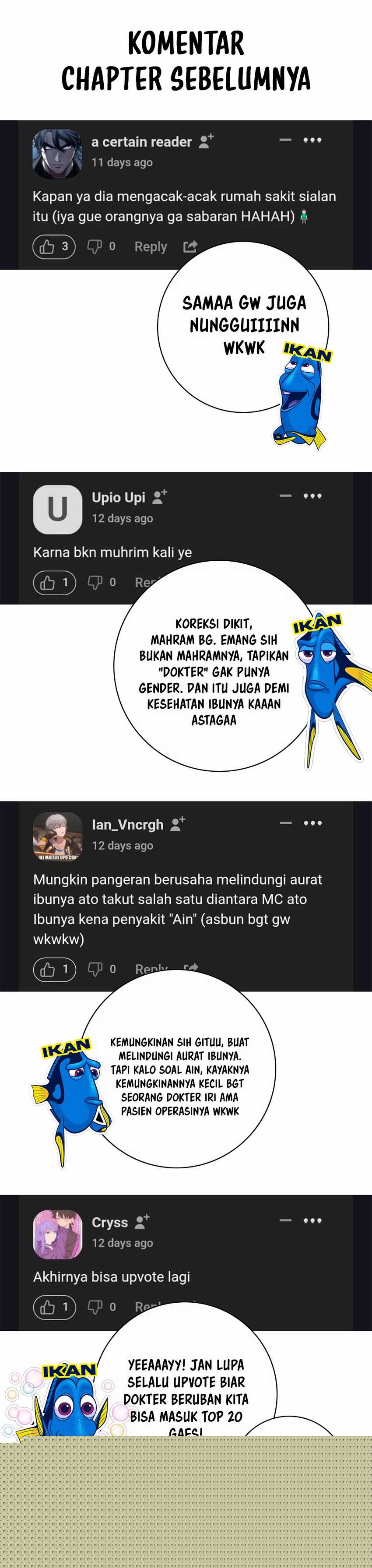The height and width of the screenshot is (1568, 372).
Task: Share a certain reader's comment
Action: click(x=190, y=246)
